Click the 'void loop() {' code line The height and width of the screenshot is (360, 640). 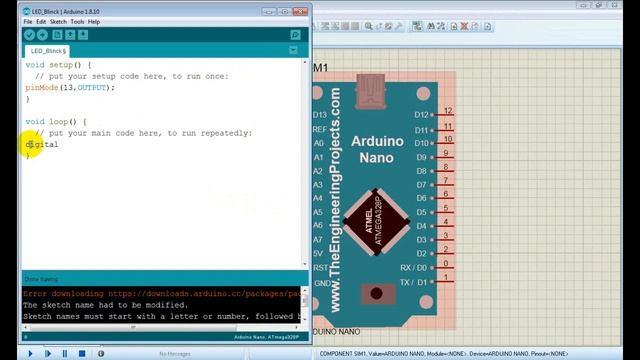click(56, 122)
